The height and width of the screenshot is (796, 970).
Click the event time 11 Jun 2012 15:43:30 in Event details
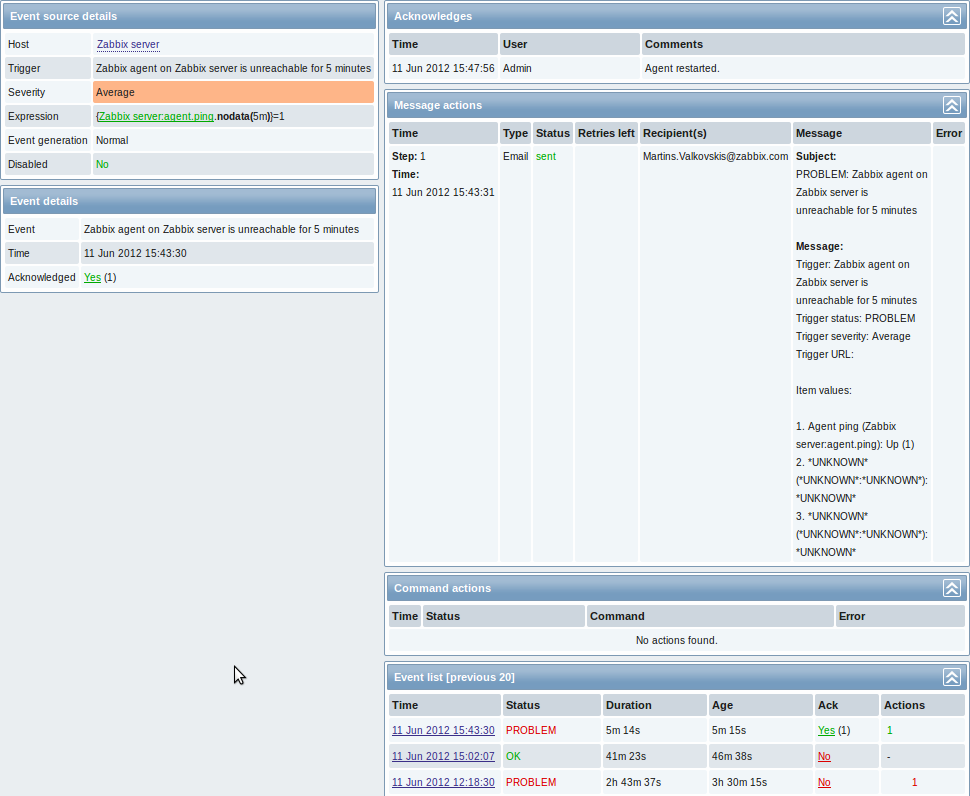pos(135,254)
